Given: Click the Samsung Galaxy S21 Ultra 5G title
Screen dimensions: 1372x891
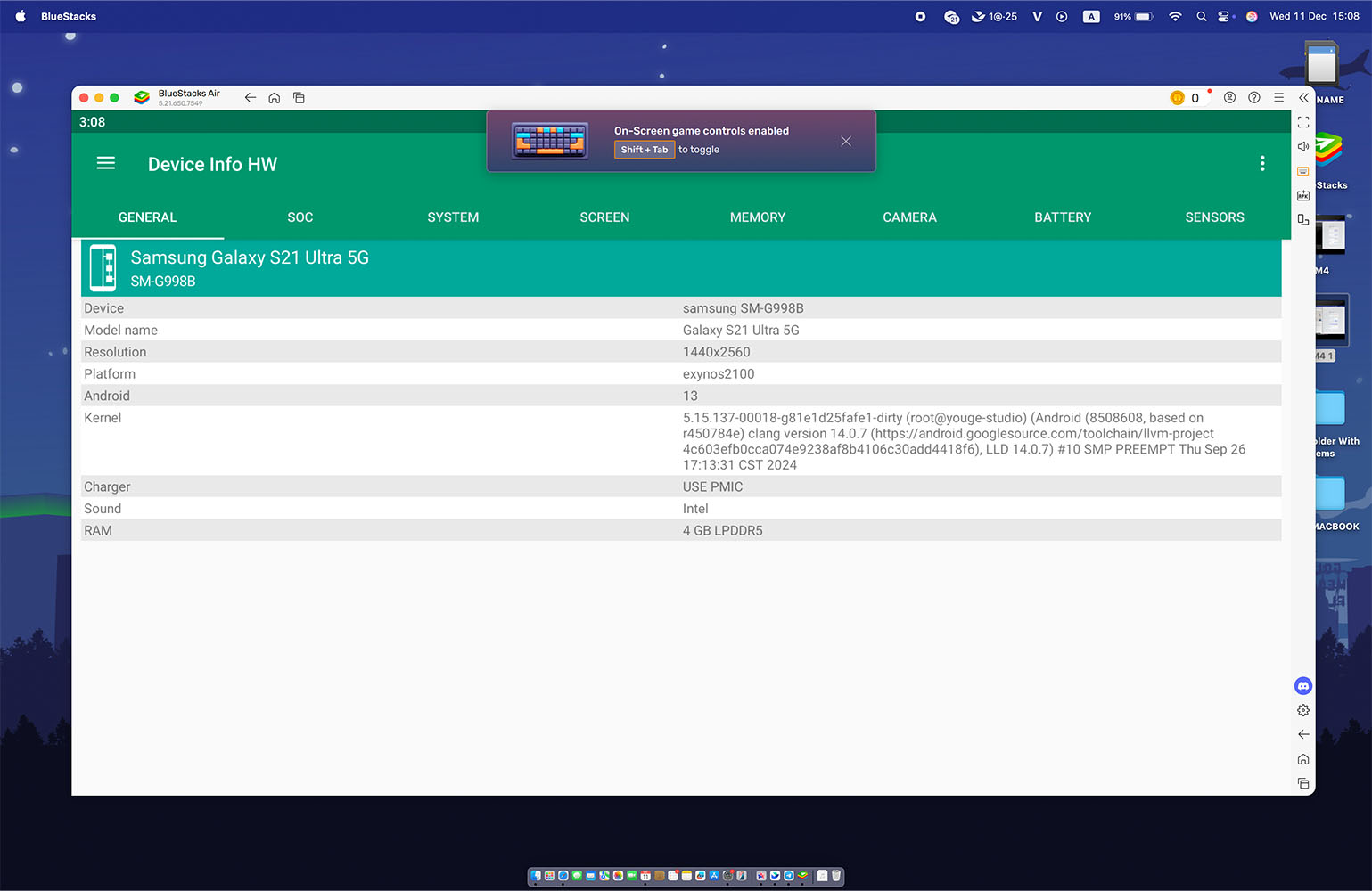Looking at the screenshot, I should pyautogui.click(x=250, y=257).
